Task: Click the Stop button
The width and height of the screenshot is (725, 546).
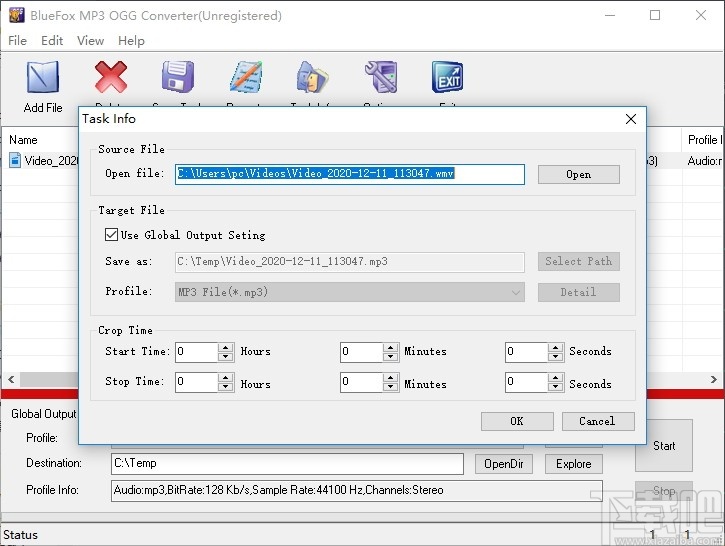Action: pos(664,491)
